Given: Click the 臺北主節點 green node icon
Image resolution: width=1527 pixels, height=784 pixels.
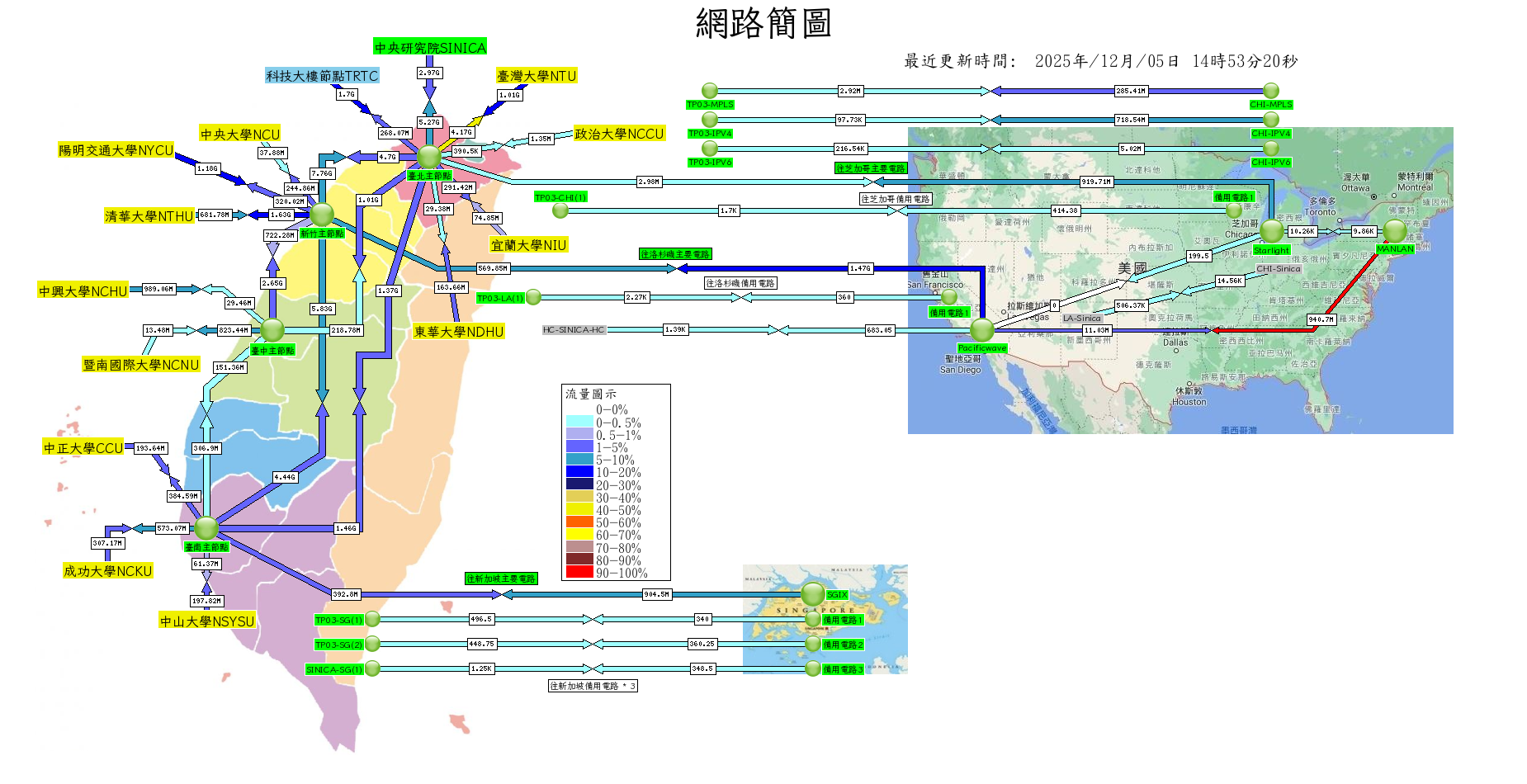Looking at the screenshot, I should [428, 156].
